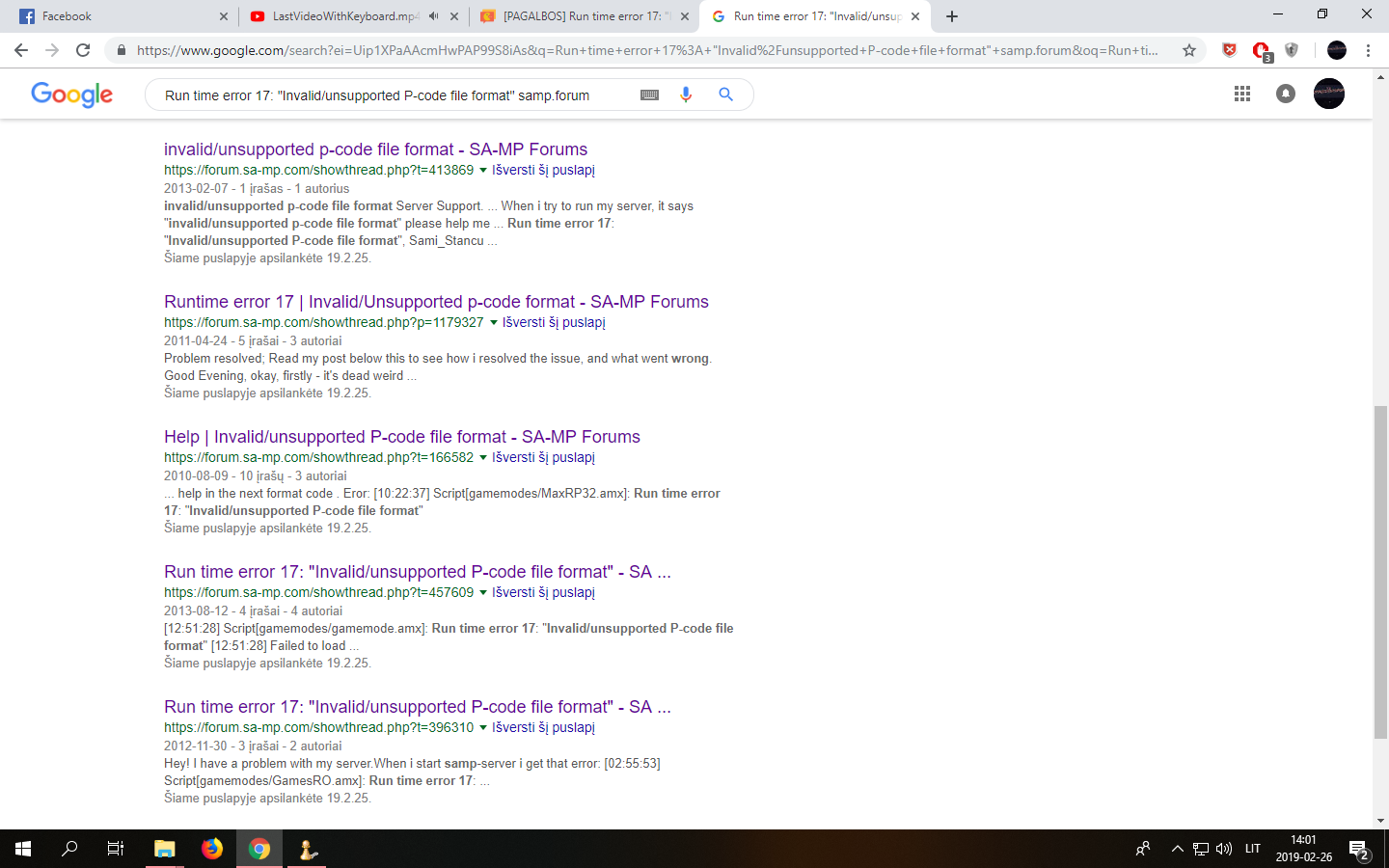Go to Google homepage via logo
Image resolution: width=1389 pixels, height=868 pixels.
click(x=71, y=95)
